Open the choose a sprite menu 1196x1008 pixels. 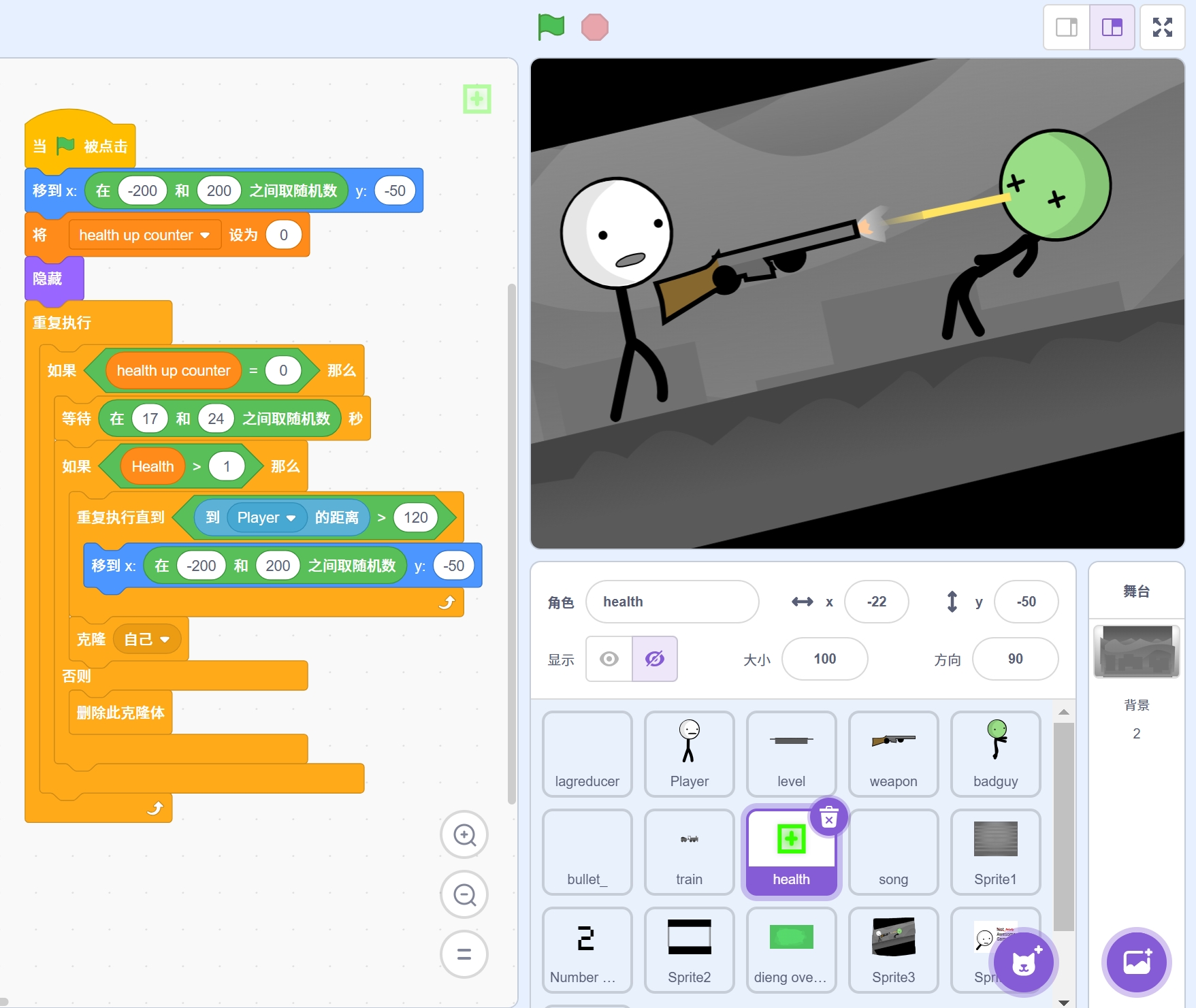[x=1023, y=962]
